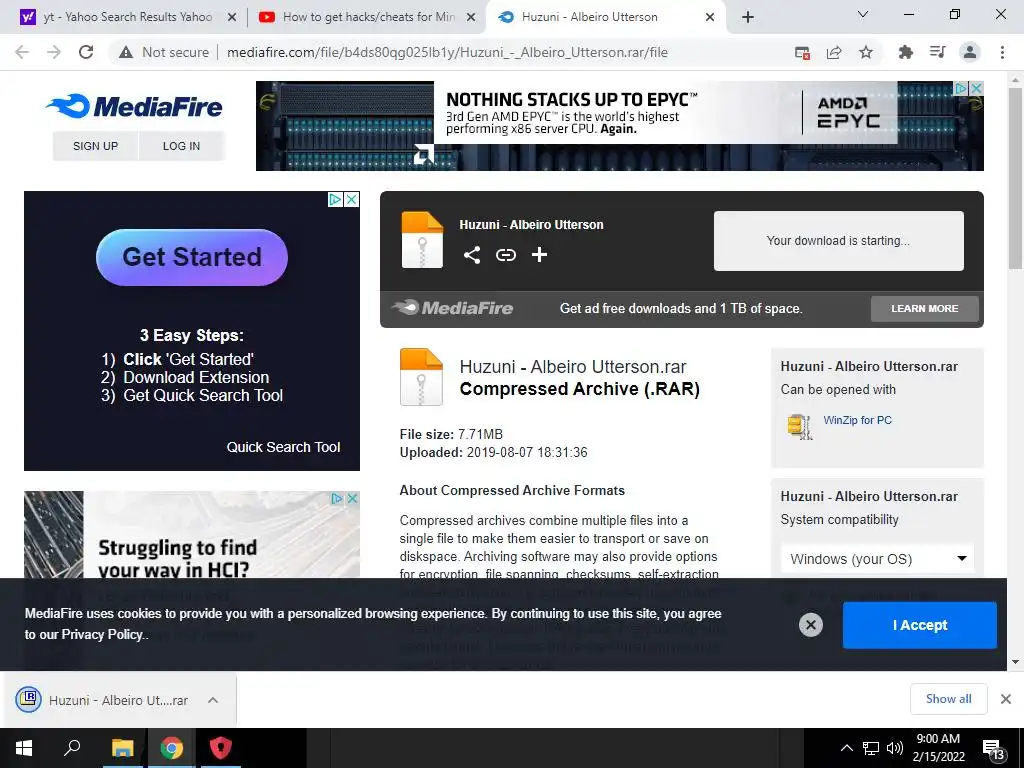This screenshot has width=1024, height=768.
Task: Open the media control icon in Chrome toolbar
Action: tap(937, 52)
